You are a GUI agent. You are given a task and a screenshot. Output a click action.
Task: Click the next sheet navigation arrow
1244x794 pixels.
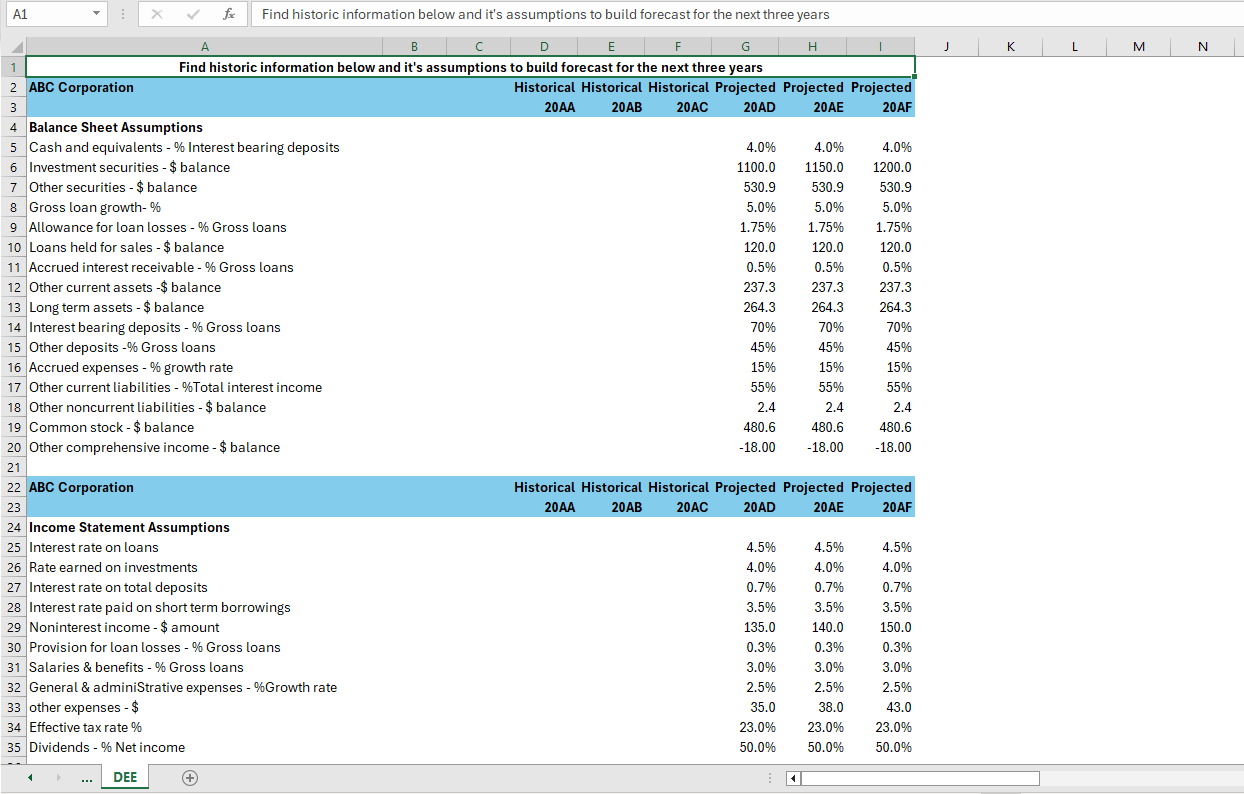click(x=58, y=777)
